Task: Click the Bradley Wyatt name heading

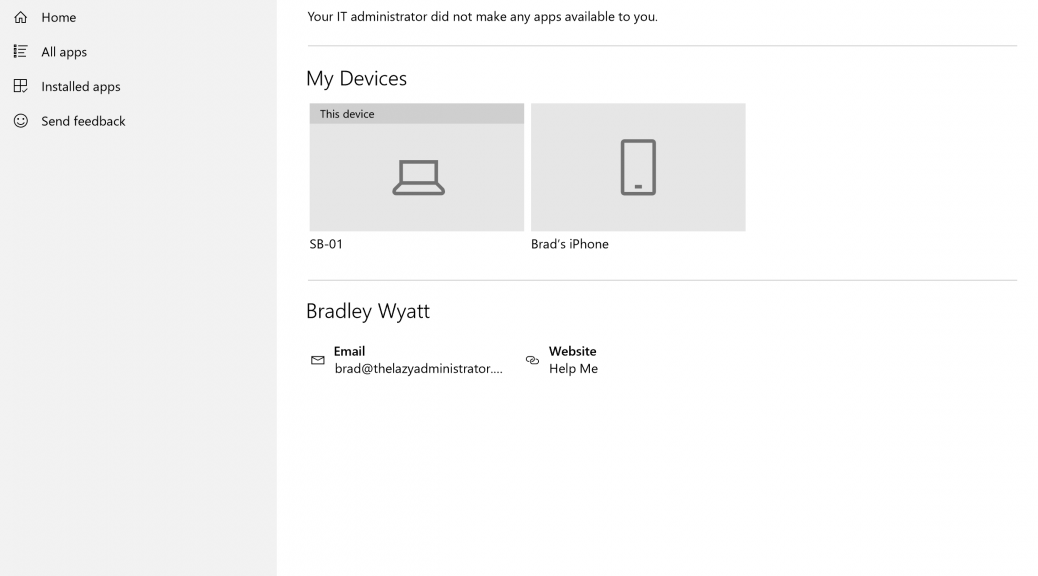Action: pyautogui.click(x=368, y=311)
